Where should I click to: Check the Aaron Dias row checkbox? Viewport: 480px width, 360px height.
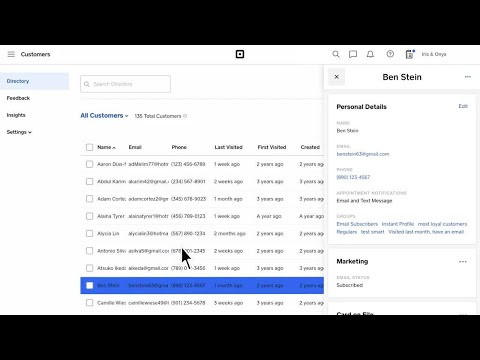click(89, 164)
